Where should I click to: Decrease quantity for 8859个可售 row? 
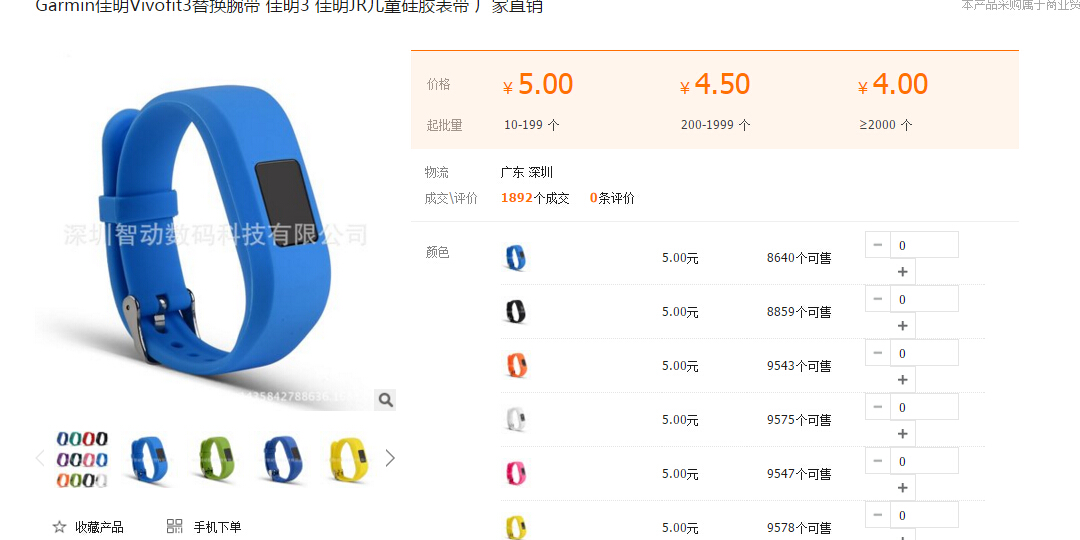(x=878, y=298)
